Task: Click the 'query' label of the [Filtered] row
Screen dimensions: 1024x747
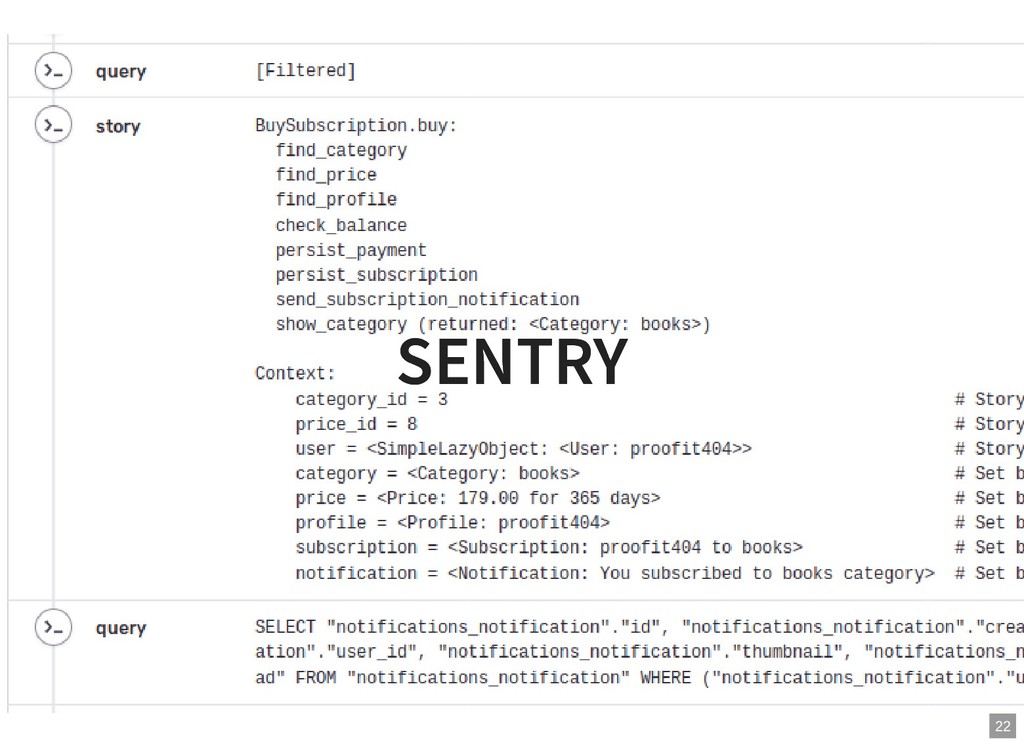Action: pos(121,71)
